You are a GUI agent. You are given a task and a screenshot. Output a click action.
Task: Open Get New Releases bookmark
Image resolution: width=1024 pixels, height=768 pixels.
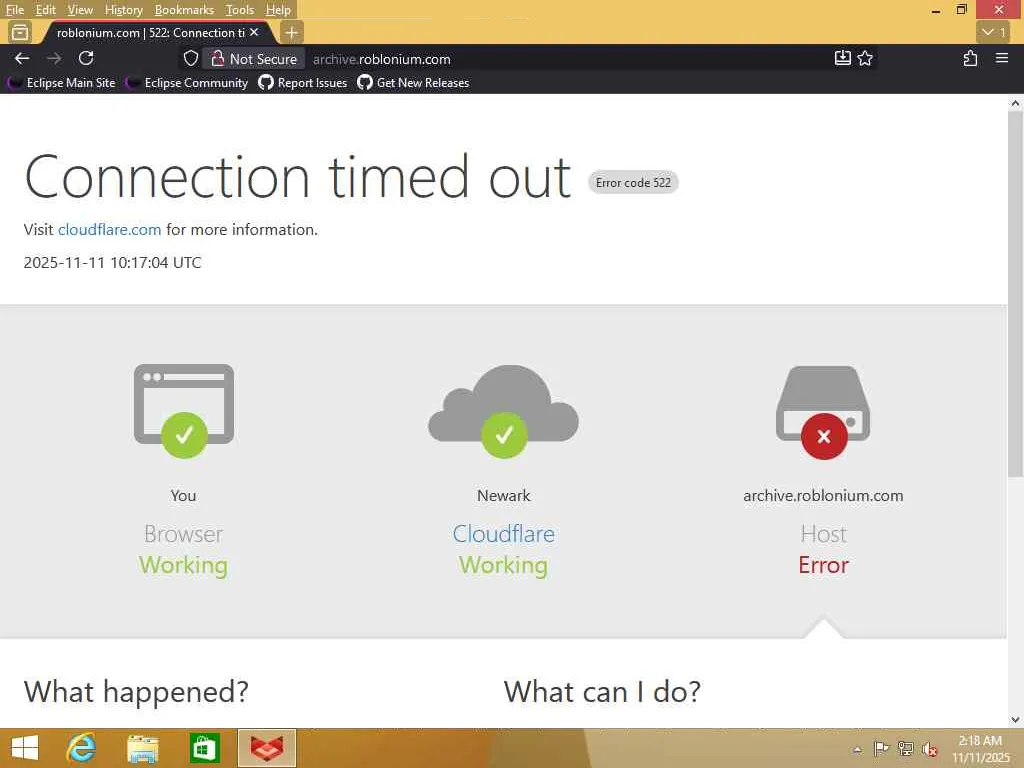point(413,83)
